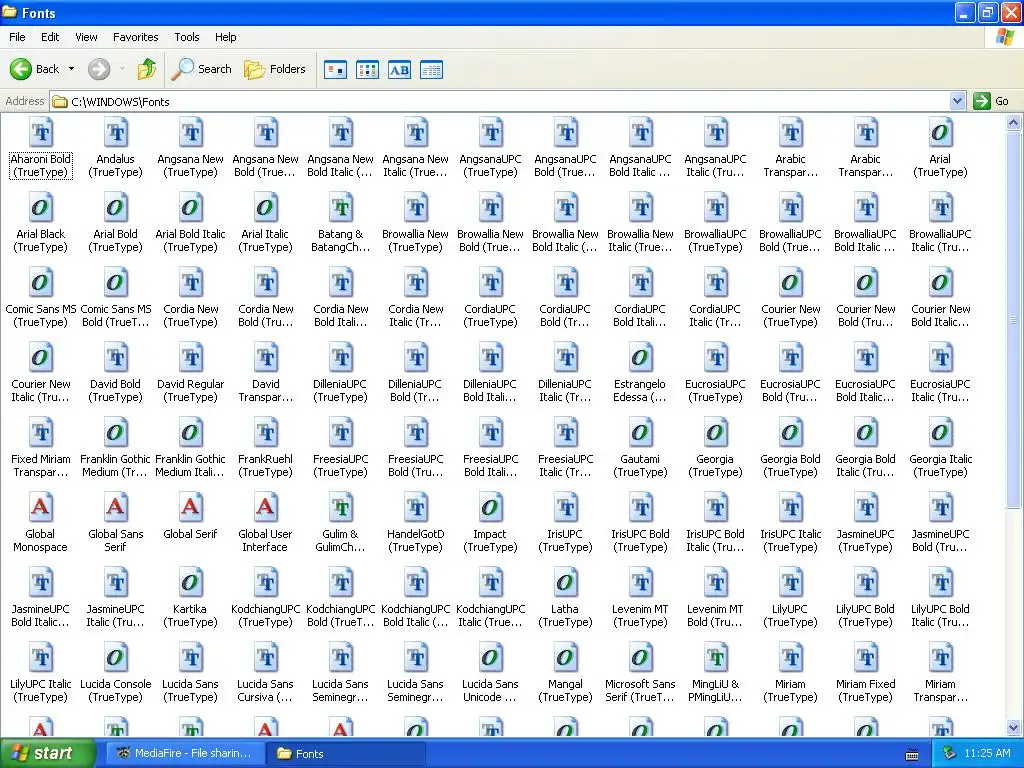Select the Estrangelo Edessa font icon
1024x768 pixels.
[x=640, y=359]
